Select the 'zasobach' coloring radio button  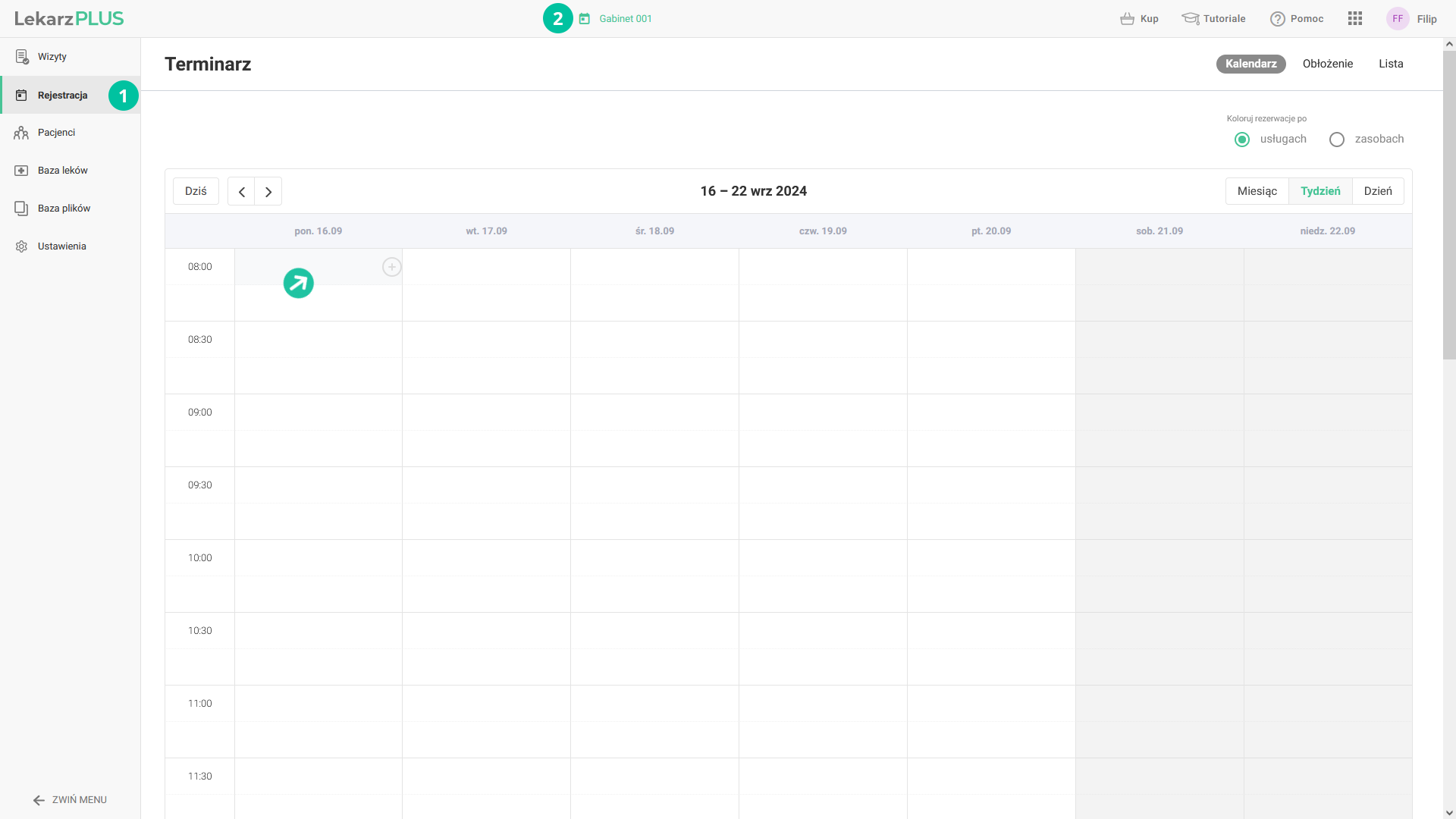tap(1337, 140)
